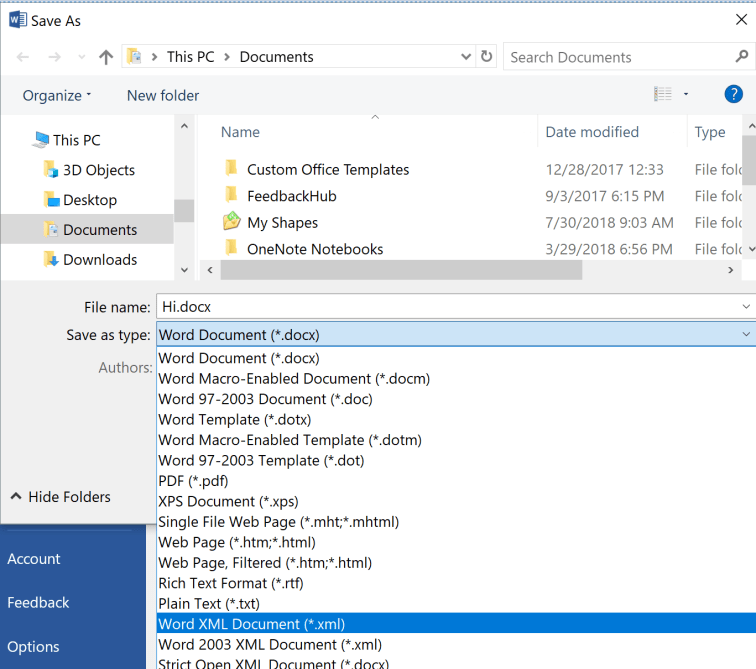Image resolution: width=756 pixels, height=669 pixels.
Task: Collapse folders with Hide Folders
Action: click(61, 497)
